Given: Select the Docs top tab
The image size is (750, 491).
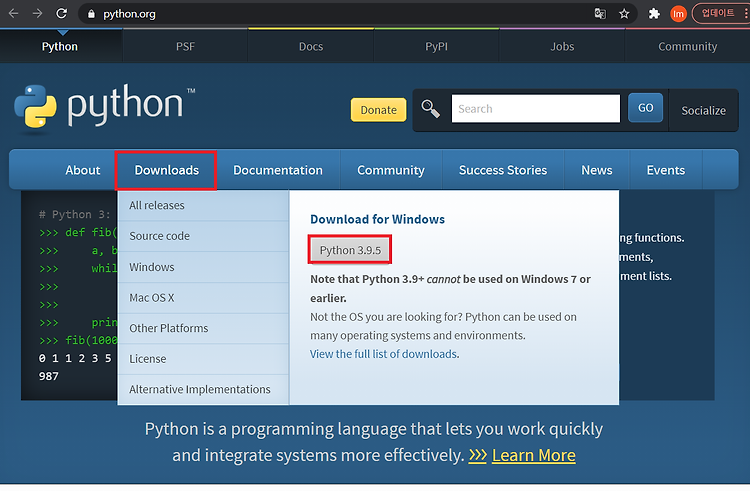Looking at the screenshot, I should (311, 46).
